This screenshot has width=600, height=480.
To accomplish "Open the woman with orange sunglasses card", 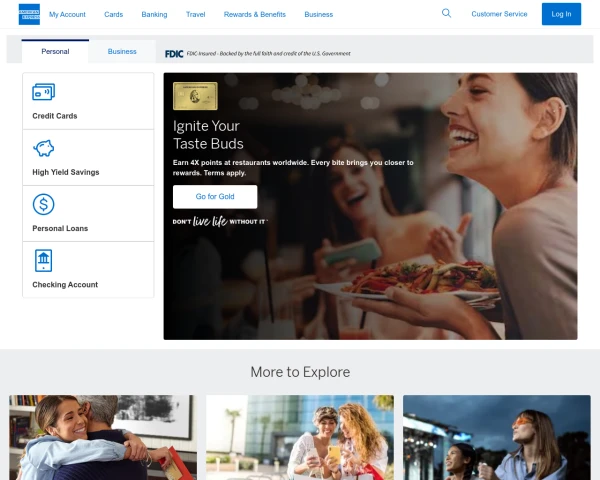I will point(497,438).
